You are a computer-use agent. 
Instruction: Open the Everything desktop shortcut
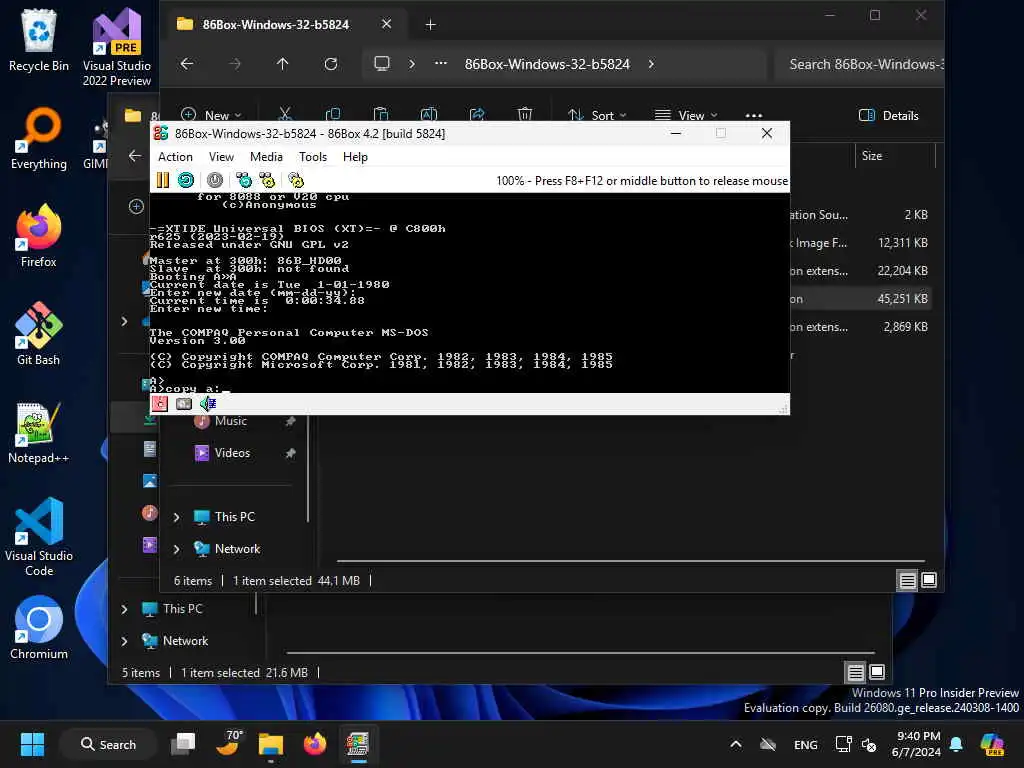(39, 138)
